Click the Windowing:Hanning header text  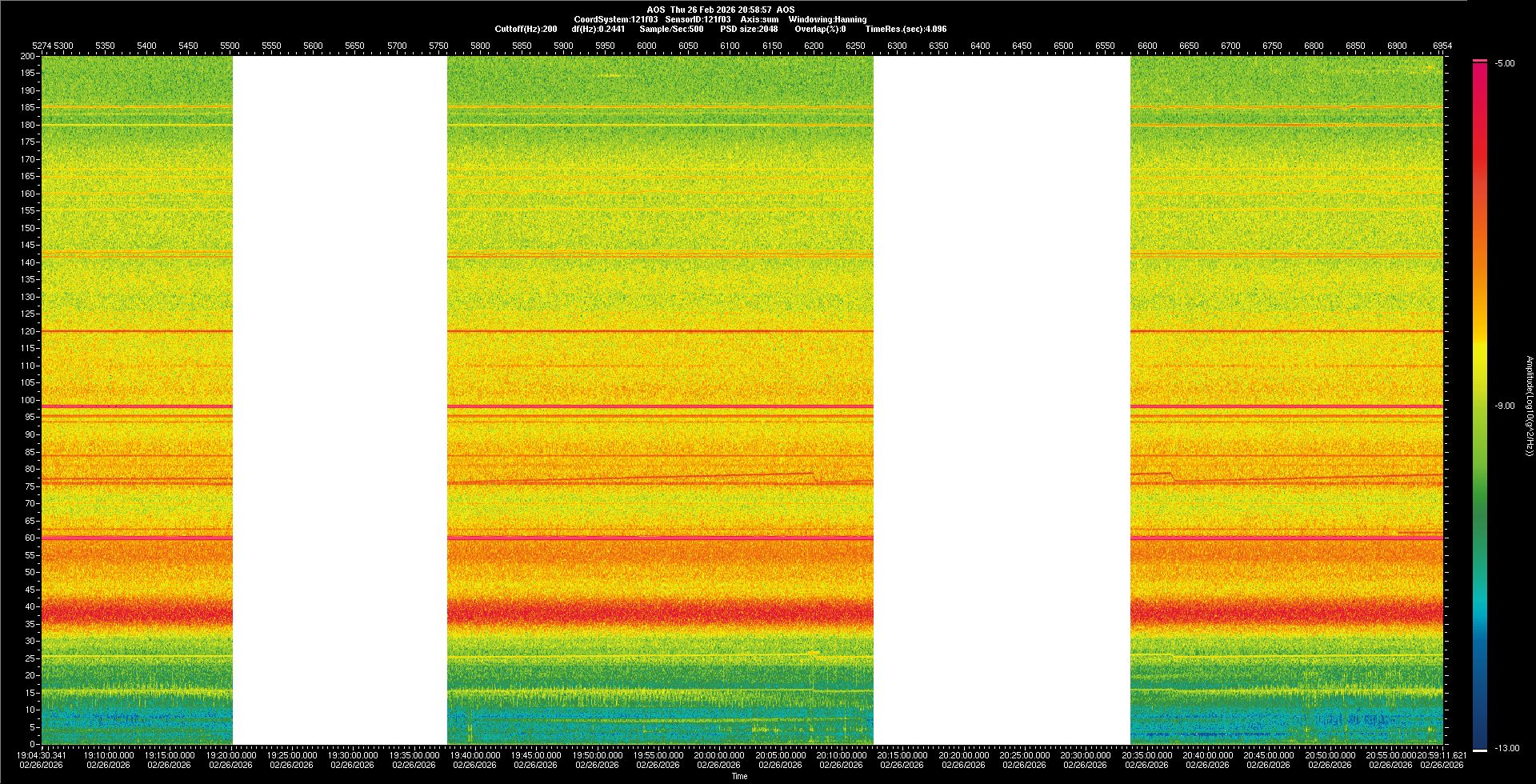(x=827, y=19)
